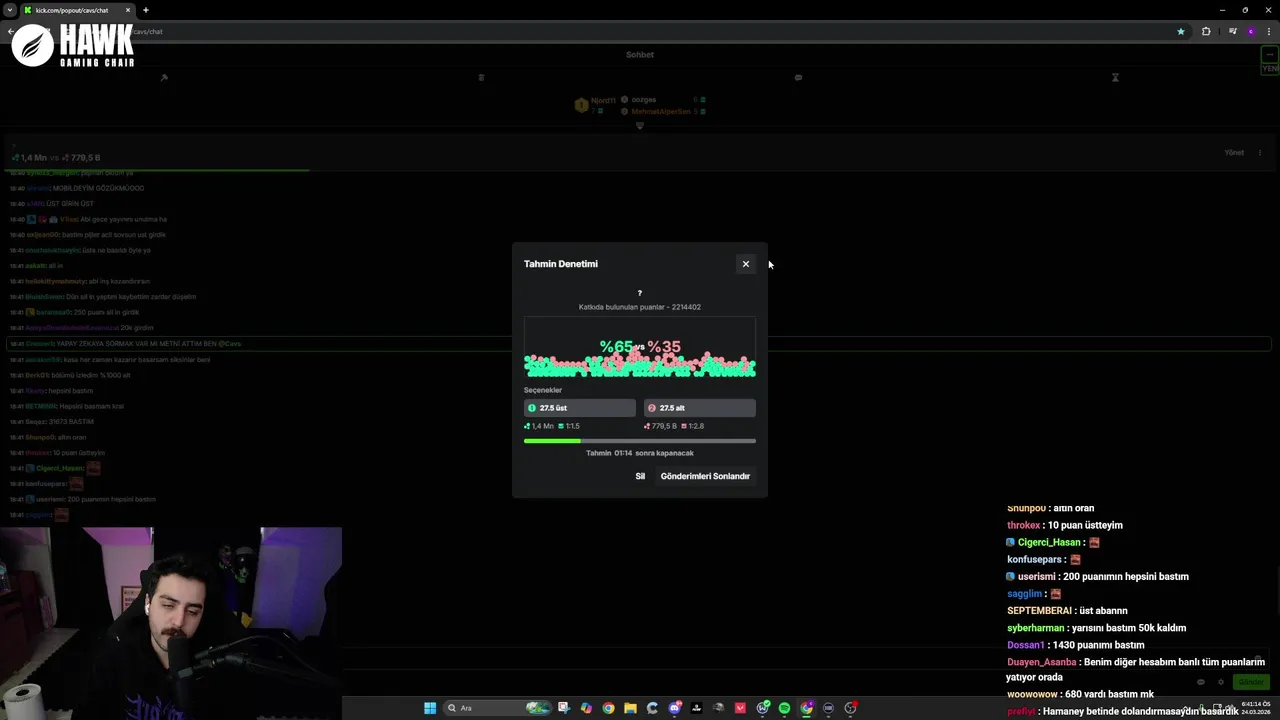Click the Tahmin 01:14 sonra kapanacak text
Image resolution: width=1280 pixels, height=720 pixels.
[640, 453]
